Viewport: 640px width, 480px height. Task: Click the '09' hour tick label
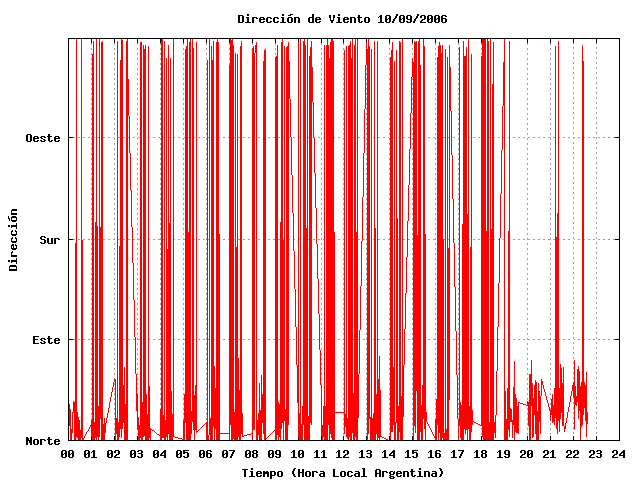(274, 454)
